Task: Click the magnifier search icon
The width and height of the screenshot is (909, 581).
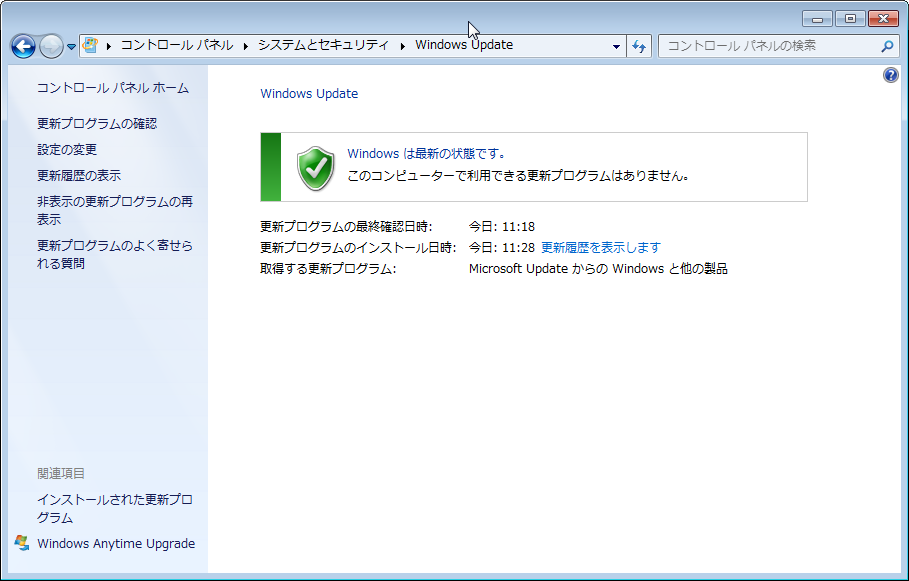Action: tap(887, 46)
